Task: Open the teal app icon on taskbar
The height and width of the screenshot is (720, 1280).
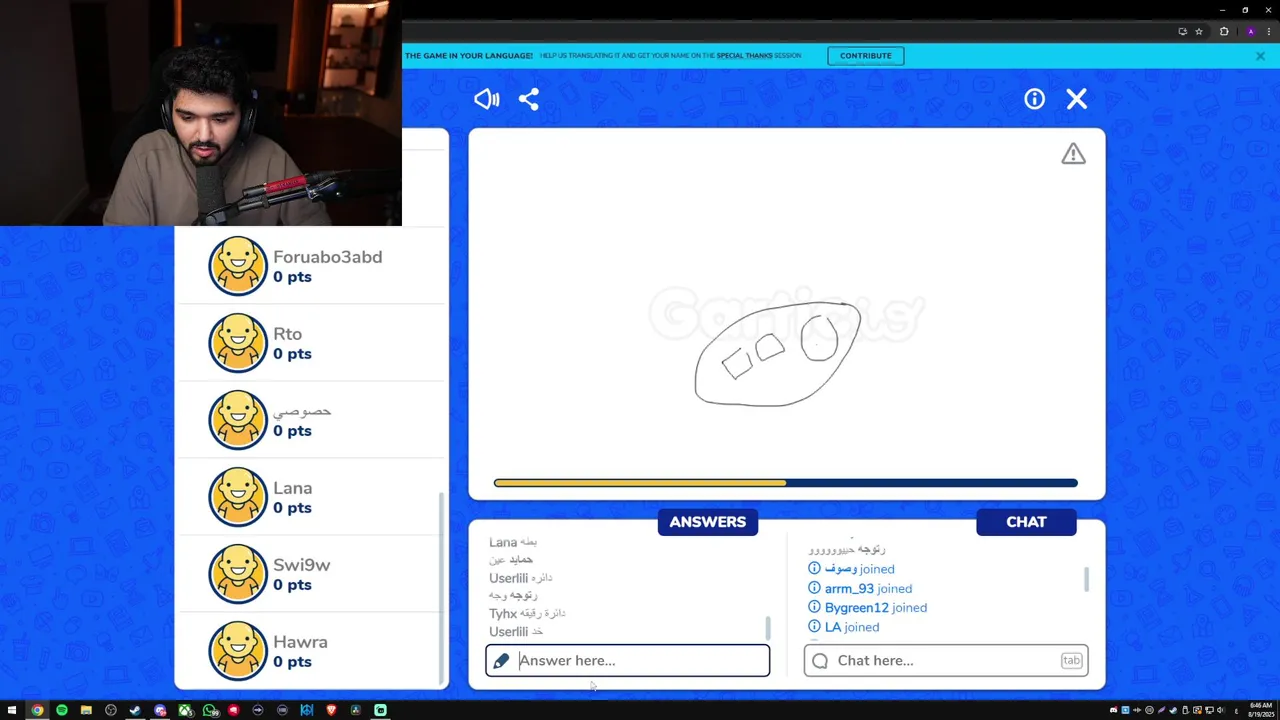Action: tap(380, 710)
